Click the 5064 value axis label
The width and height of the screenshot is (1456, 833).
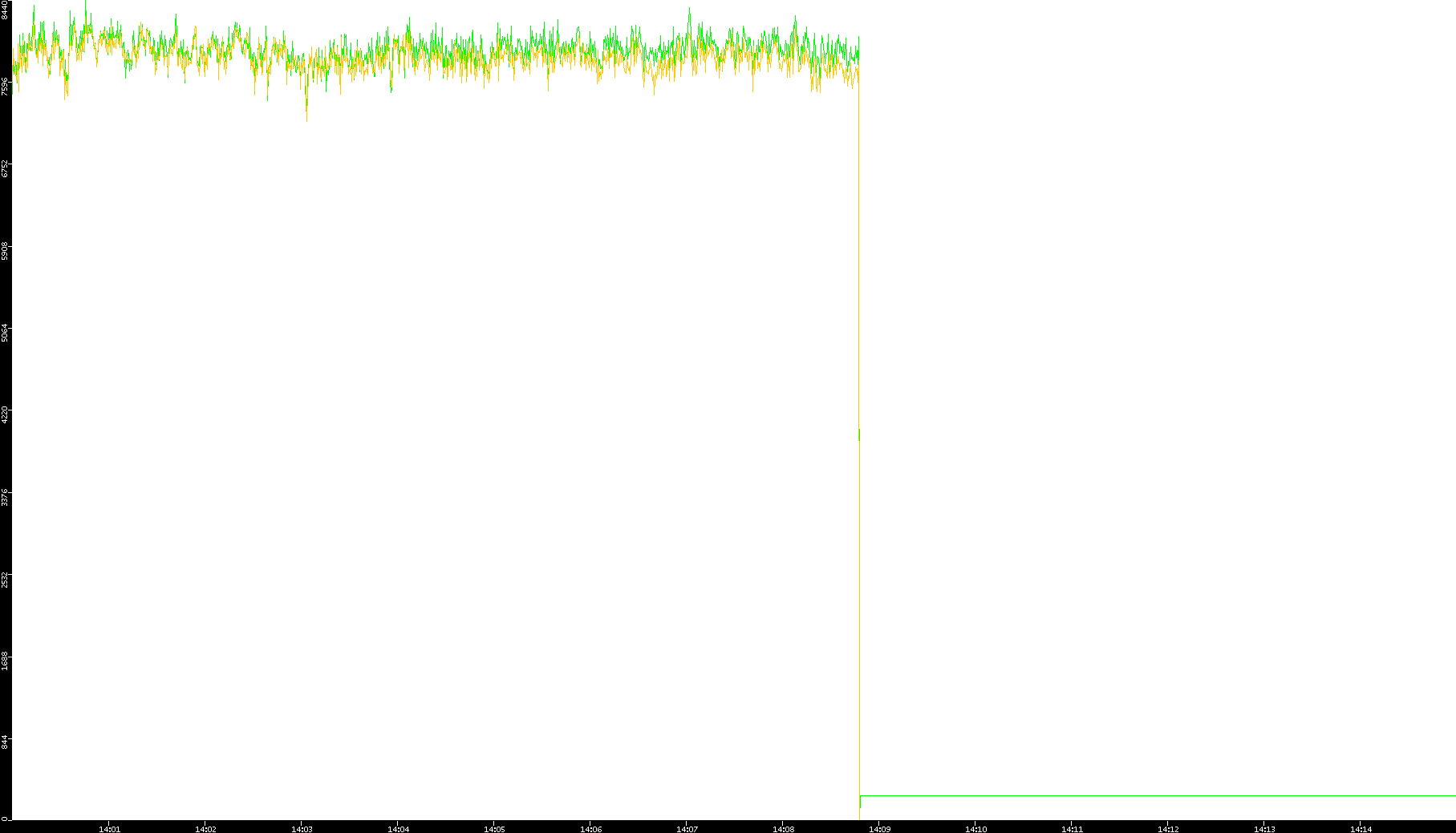[5, 333]
